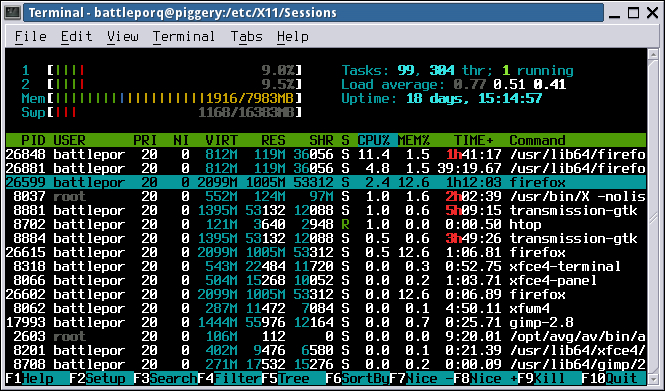665x391 pixels.
Task: Open the Help menu
Action: 293,37
